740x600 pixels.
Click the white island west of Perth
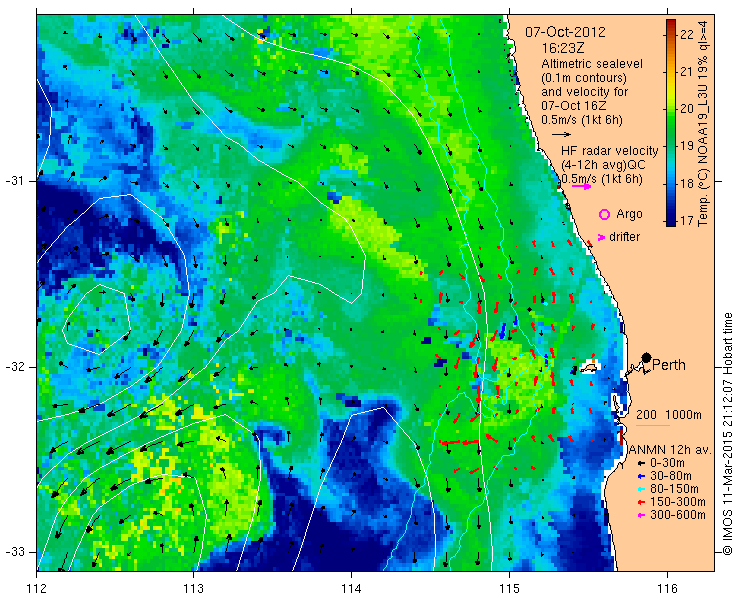(589, 367)
